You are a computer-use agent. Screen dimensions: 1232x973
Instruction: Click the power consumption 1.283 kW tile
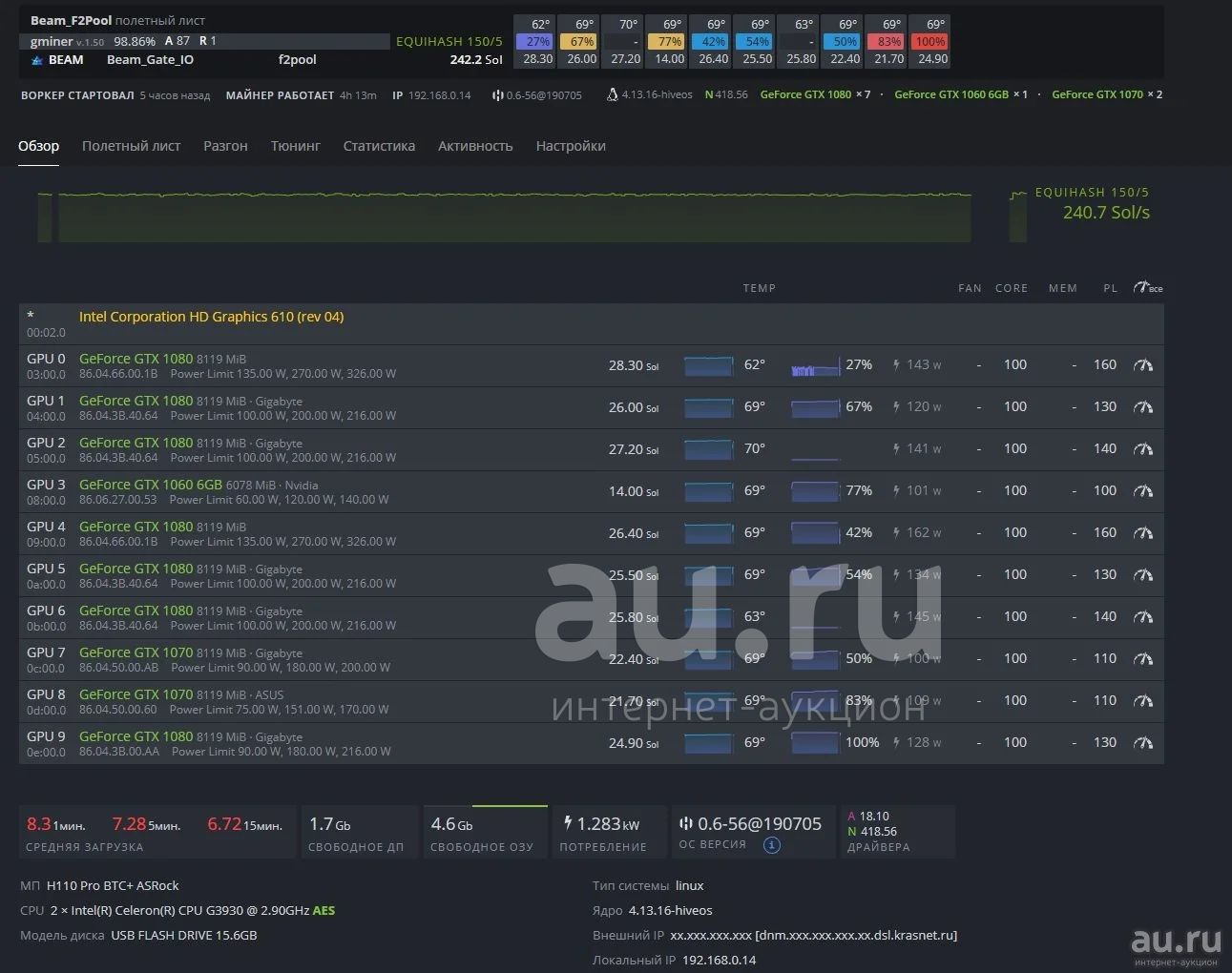pos(611,833)
